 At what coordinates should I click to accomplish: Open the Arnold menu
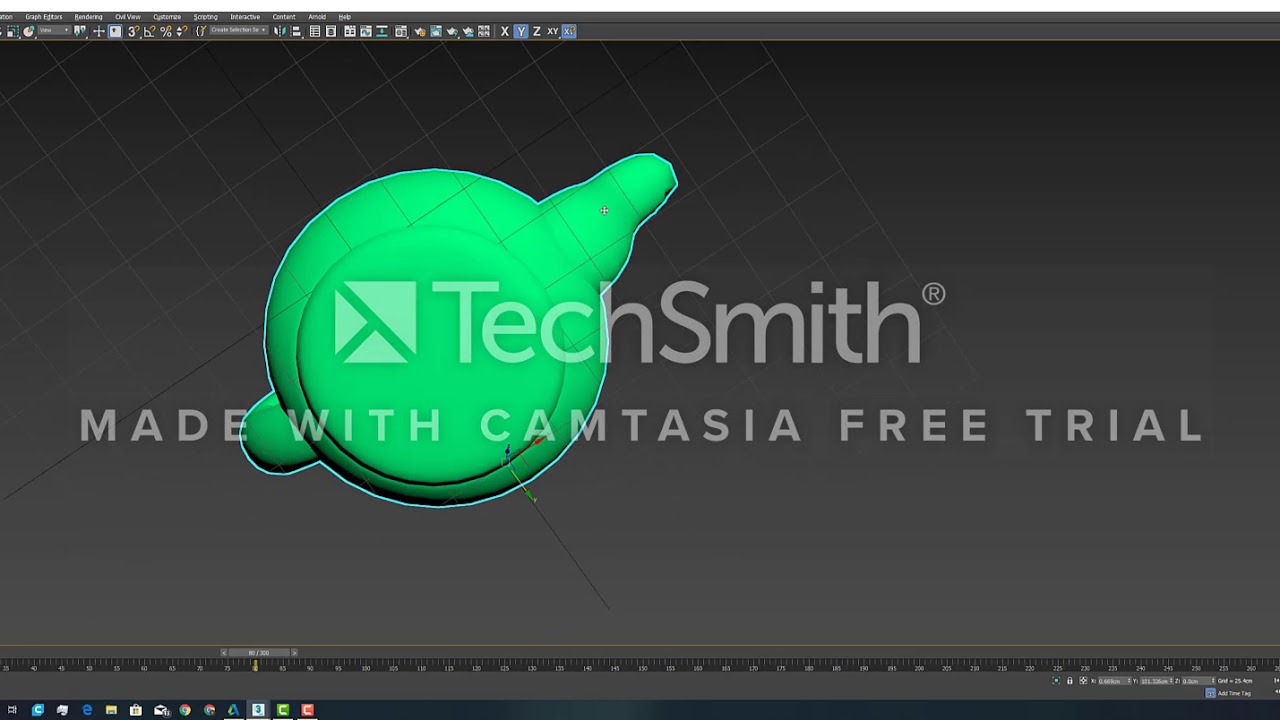tap(317, 17)
